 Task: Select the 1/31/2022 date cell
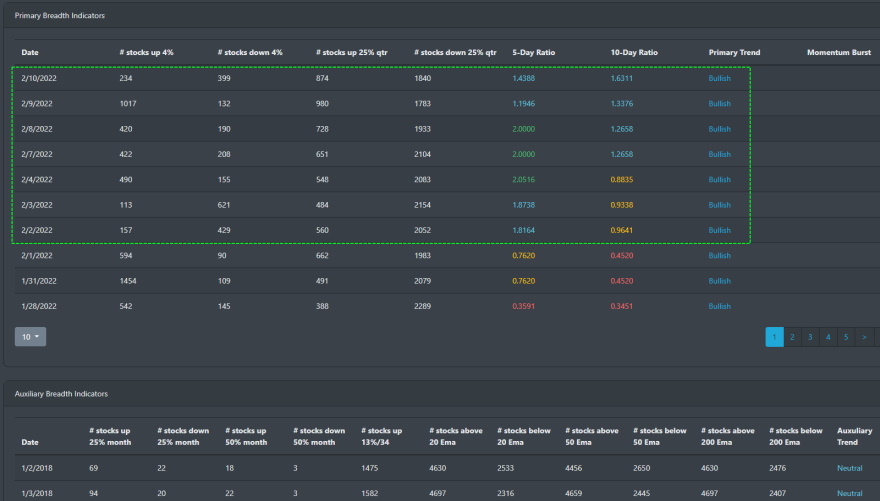pyautogui.click(x=39, y=281)
